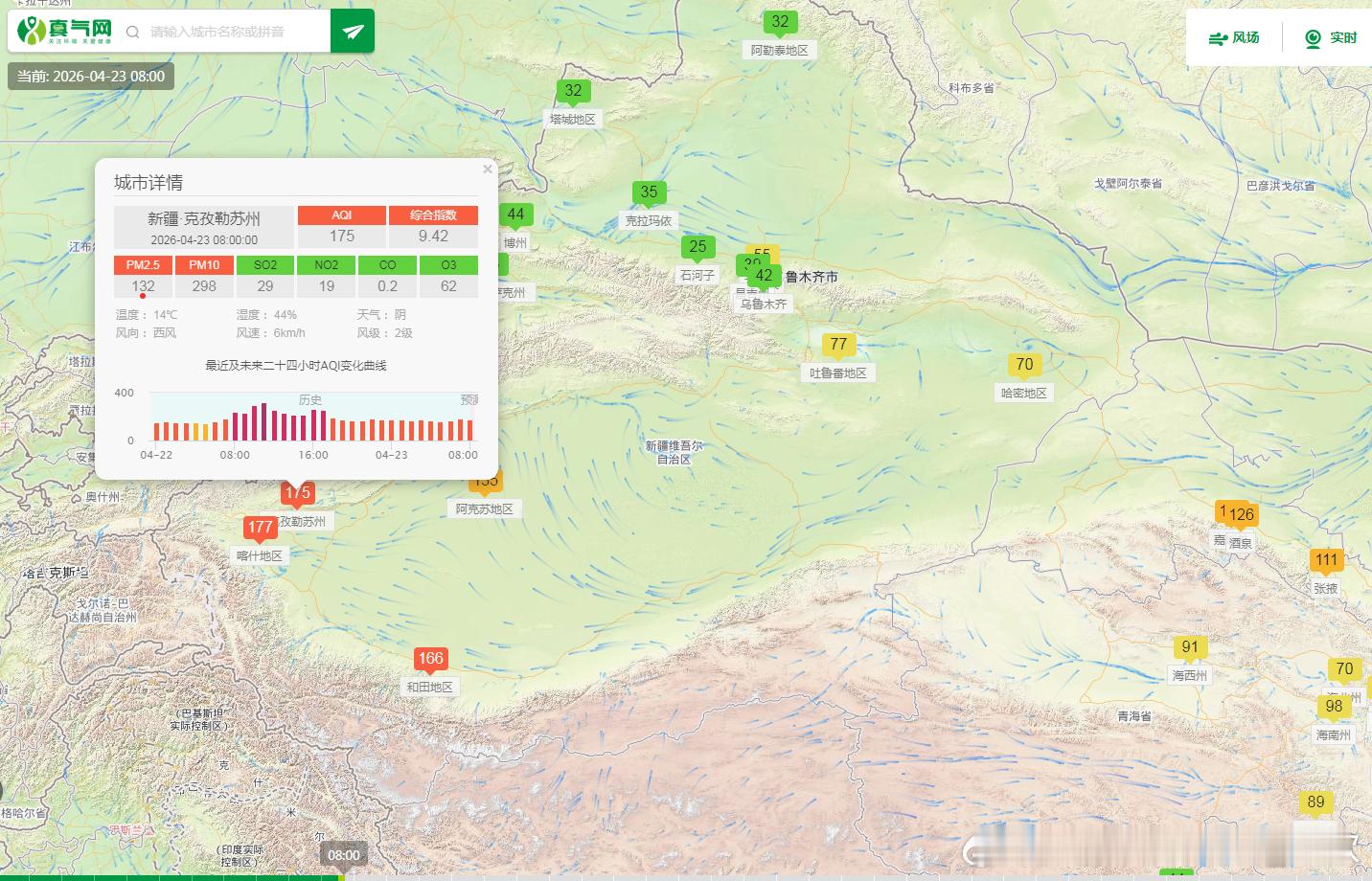Click the 综合指数 value 9.42
Viewport: 1372px width, 881px height.
[x=433, y=237]
